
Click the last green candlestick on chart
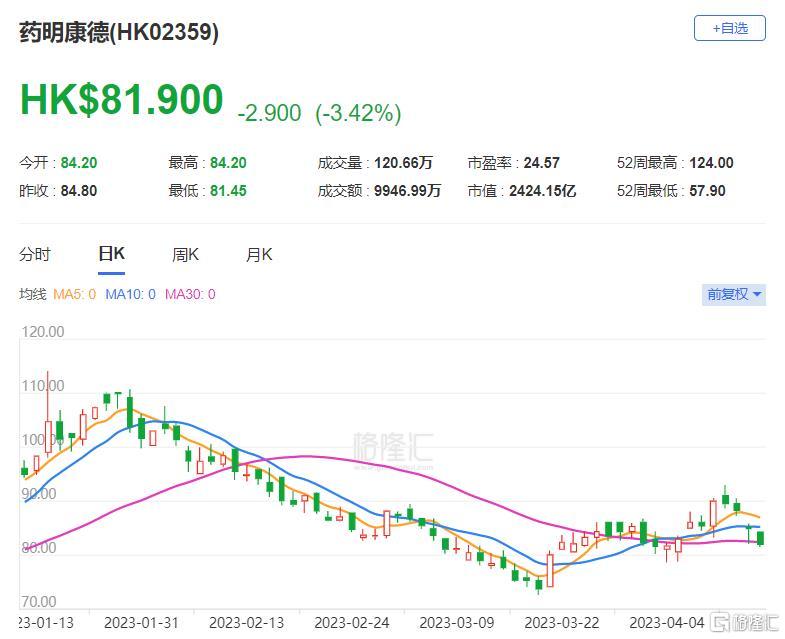[x=760, y=538]
